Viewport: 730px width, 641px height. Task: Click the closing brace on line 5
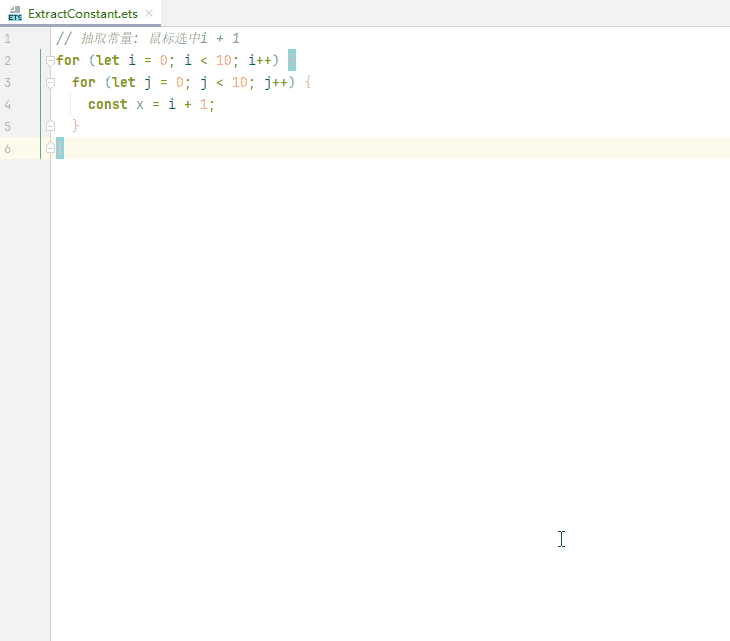(x=76, y=127)
